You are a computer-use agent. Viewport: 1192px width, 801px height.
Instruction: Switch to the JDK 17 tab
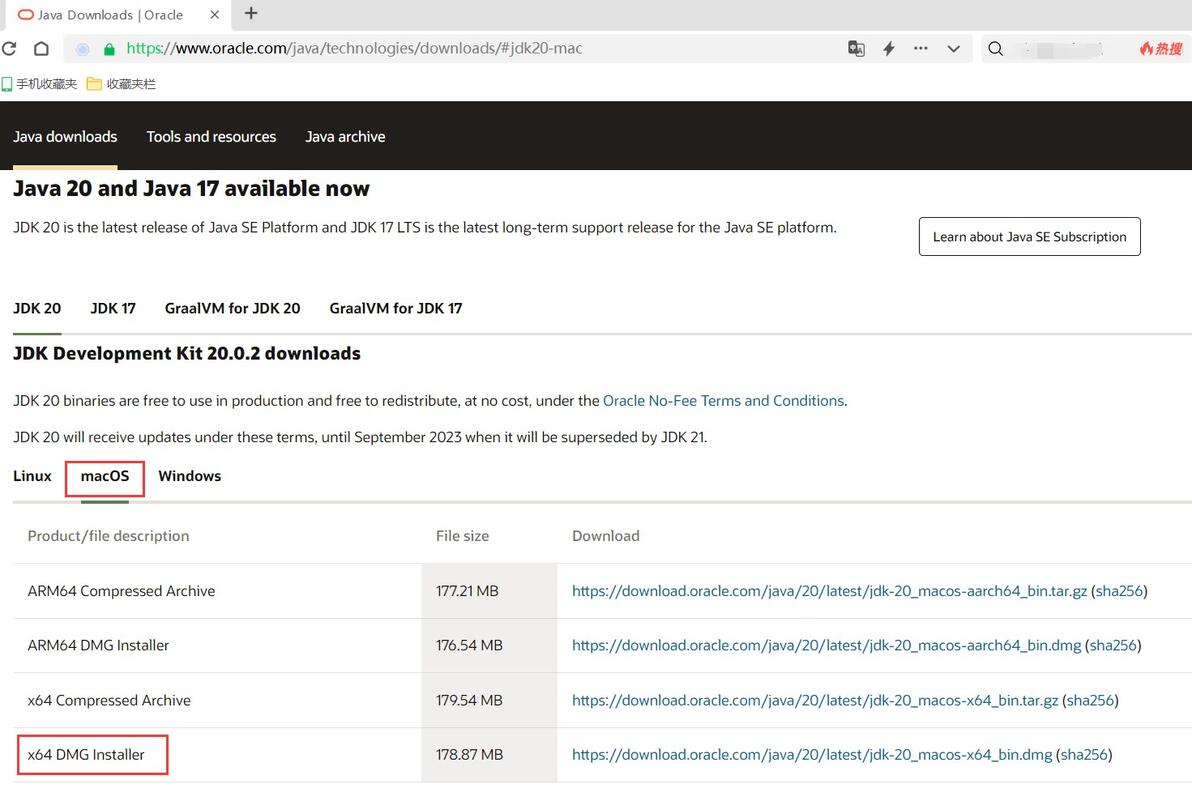pos(113,308)
